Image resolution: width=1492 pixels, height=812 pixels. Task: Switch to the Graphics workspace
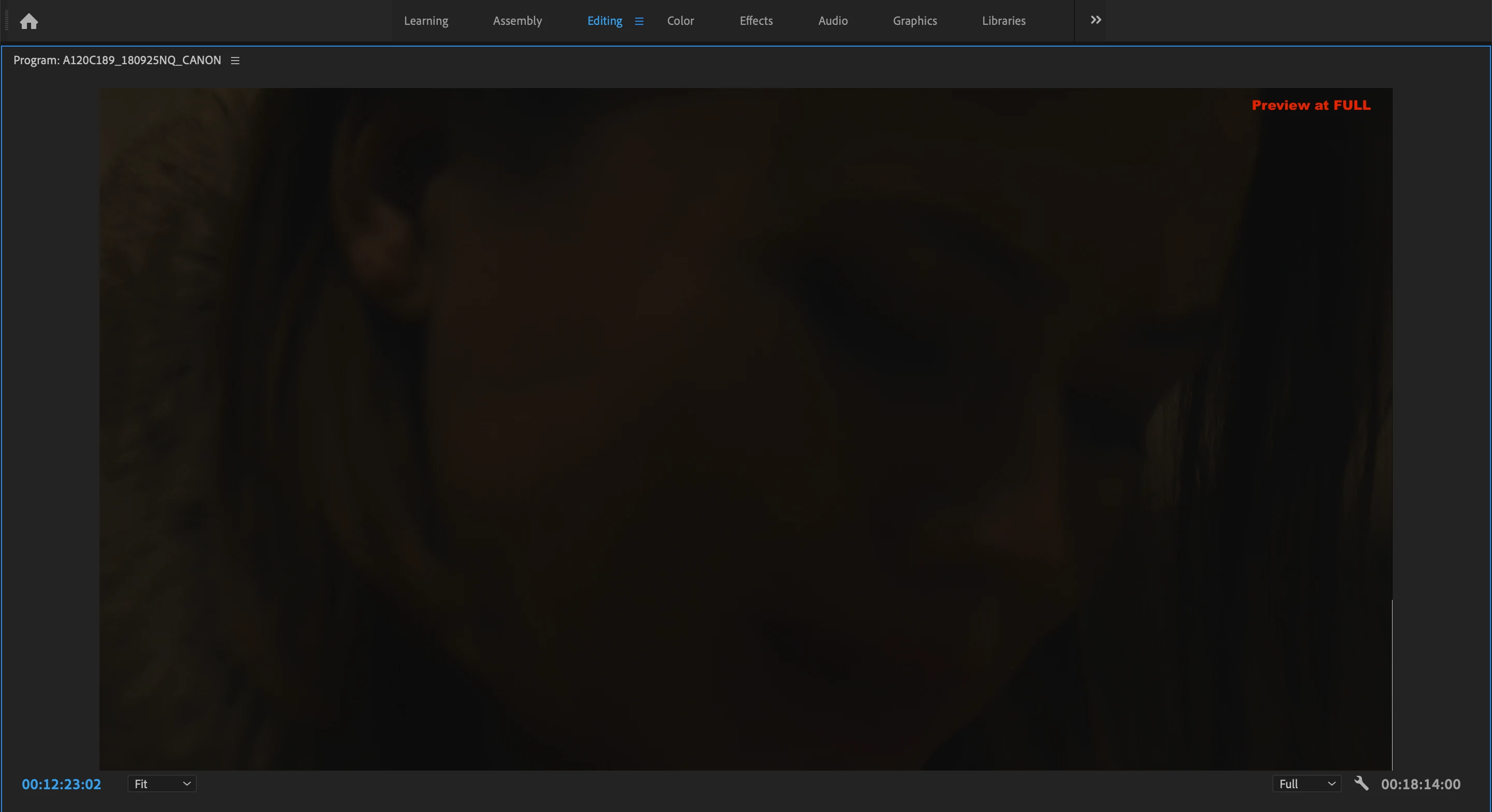click(914, 21)
